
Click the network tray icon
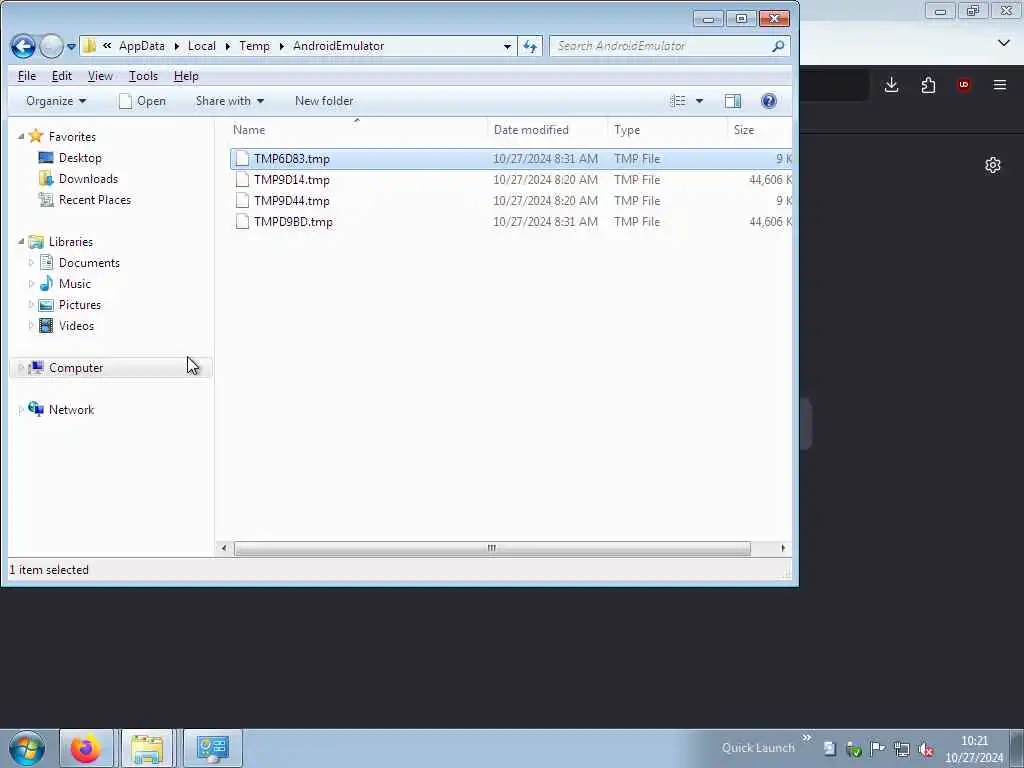click(902, 749)
